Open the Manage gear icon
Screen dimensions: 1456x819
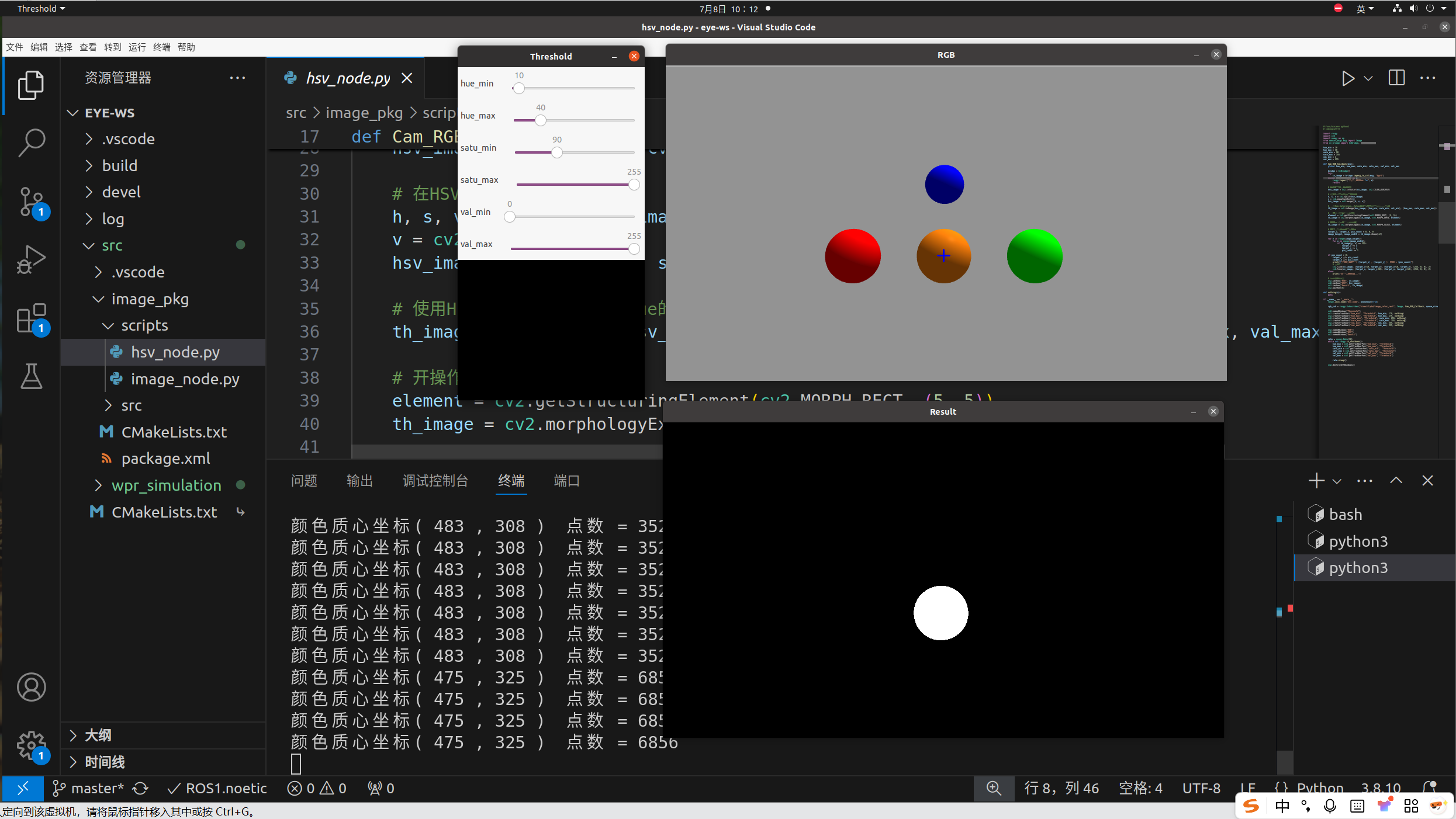(x=31, y=745)
